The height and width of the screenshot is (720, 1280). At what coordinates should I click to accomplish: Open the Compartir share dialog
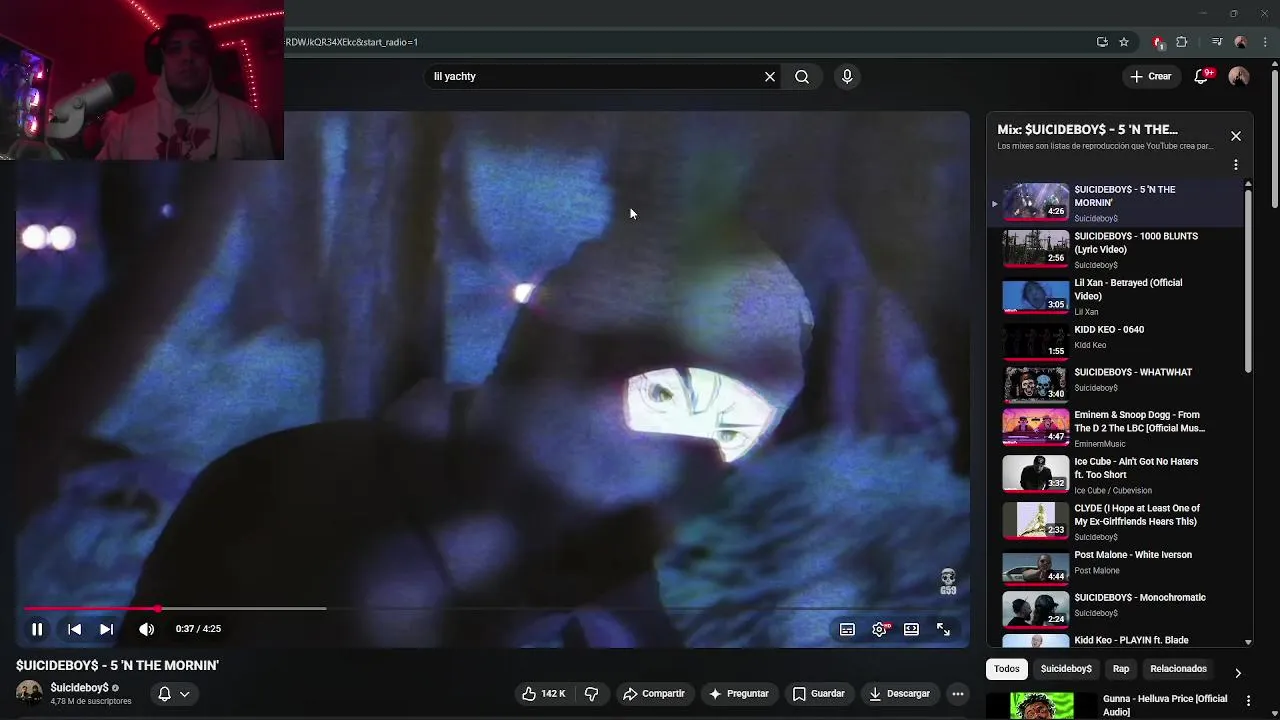[x=654, y=694]
